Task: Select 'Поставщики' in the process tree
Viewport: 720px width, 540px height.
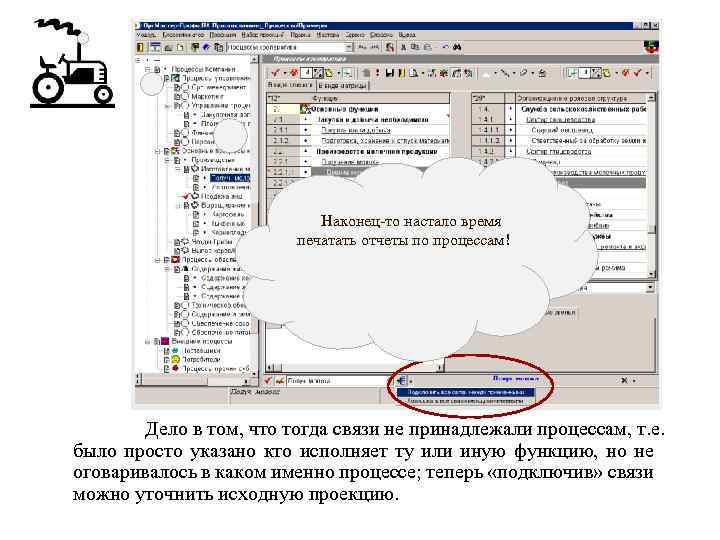Action: tap(202, 350)
